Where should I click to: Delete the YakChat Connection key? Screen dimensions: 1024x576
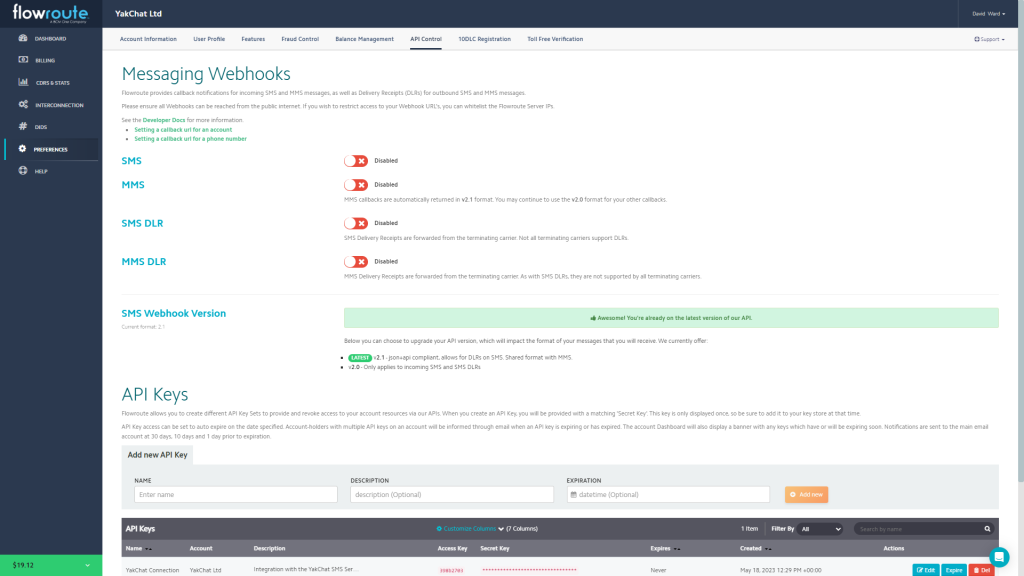[982, 570]
